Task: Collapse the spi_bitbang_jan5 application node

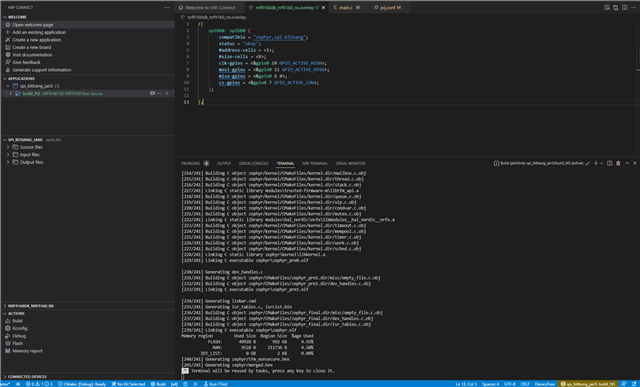Action: [x=8, y=86]
